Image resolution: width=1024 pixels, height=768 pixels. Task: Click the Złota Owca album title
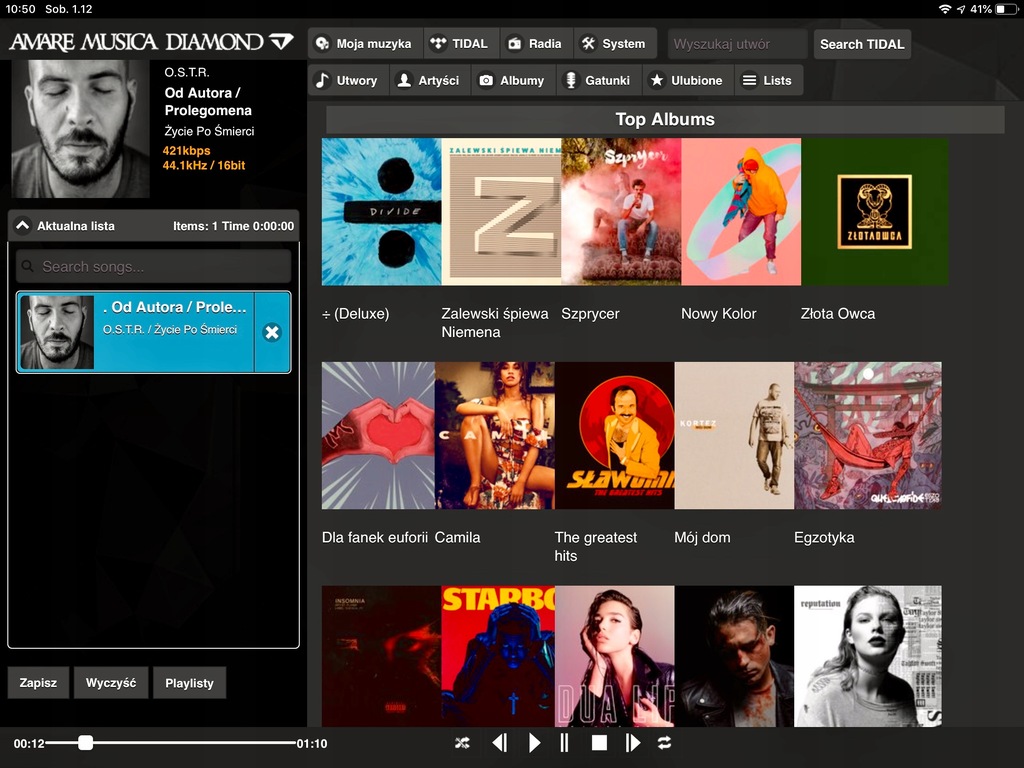point(838,314)
